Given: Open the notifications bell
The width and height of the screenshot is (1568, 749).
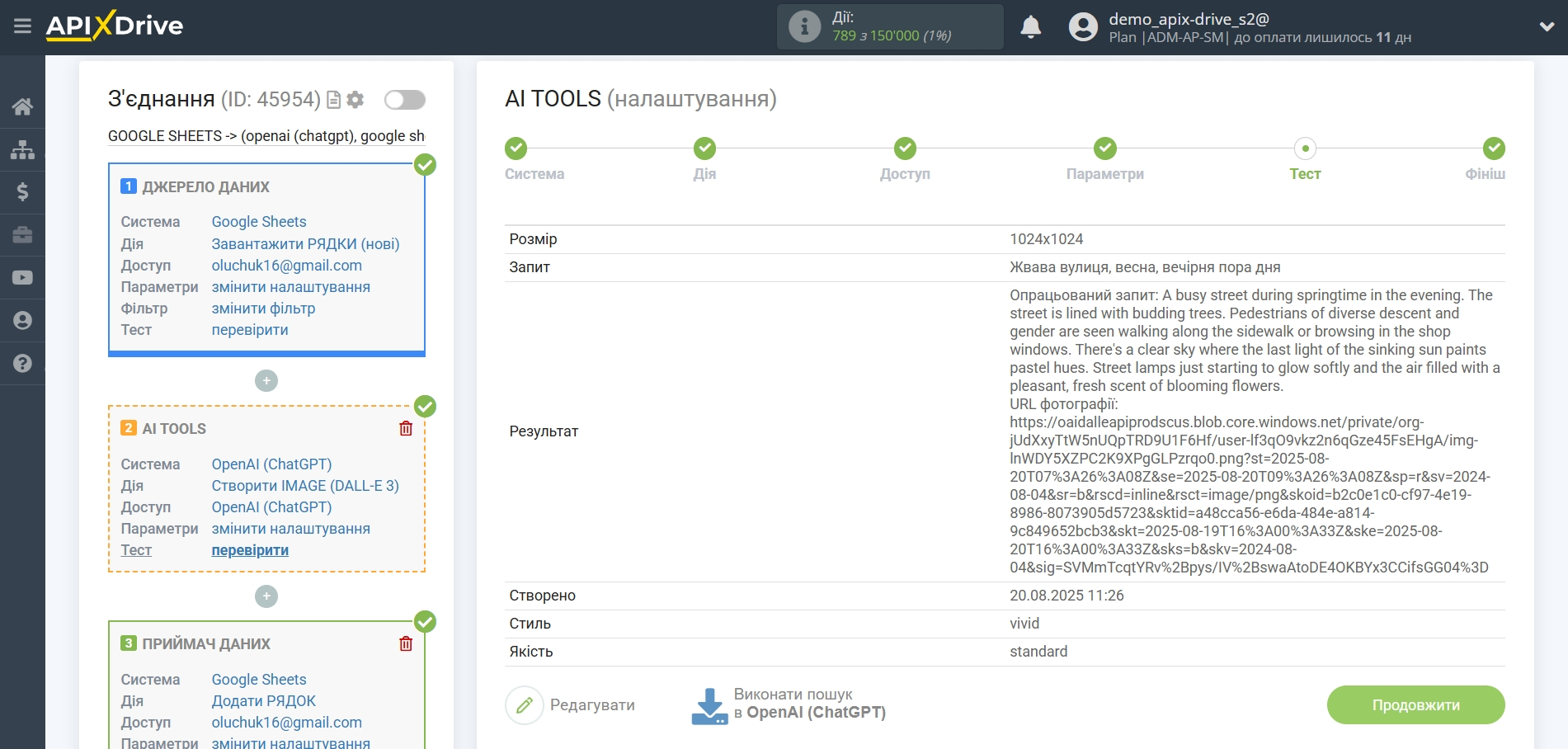Looking at the screenshot, I should coord(1030,27).
